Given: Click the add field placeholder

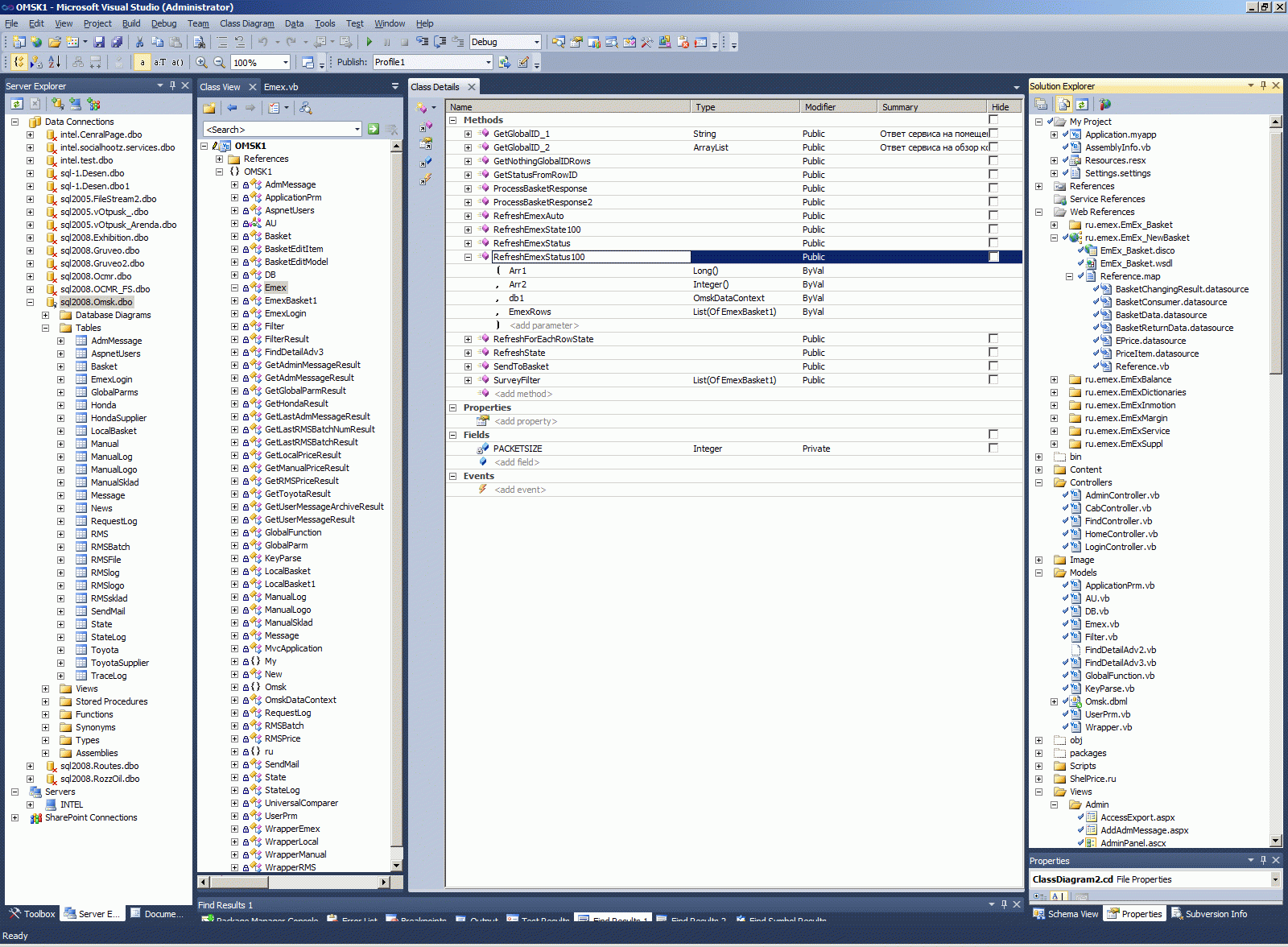Looking at the screenshot, I should pyautogui.click(x=517, y=462).
